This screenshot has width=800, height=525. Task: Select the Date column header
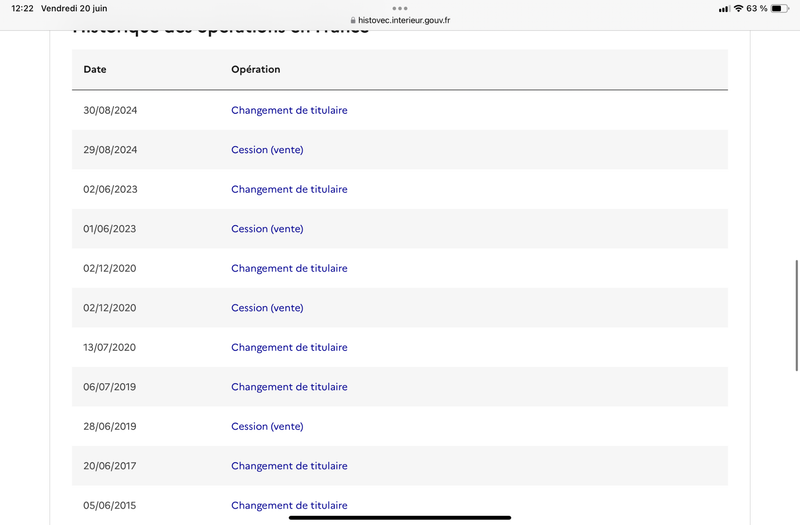point(95,69)
